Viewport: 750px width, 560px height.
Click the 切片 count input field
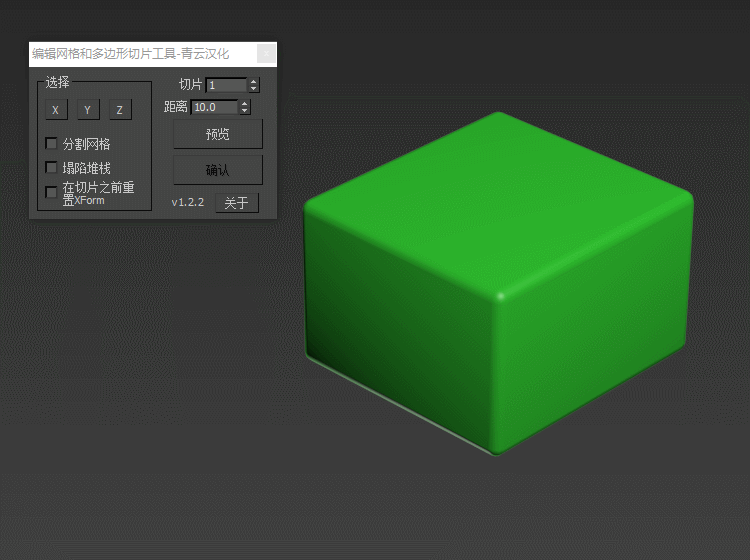pos(225,86)
